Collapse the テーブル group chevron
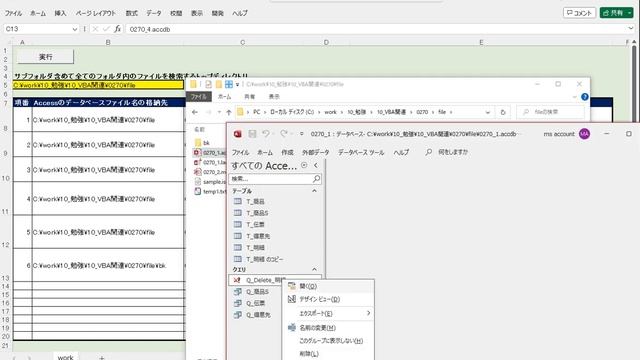Image resolution: width=640 pixels, height=360 pixels. (314, 191)
